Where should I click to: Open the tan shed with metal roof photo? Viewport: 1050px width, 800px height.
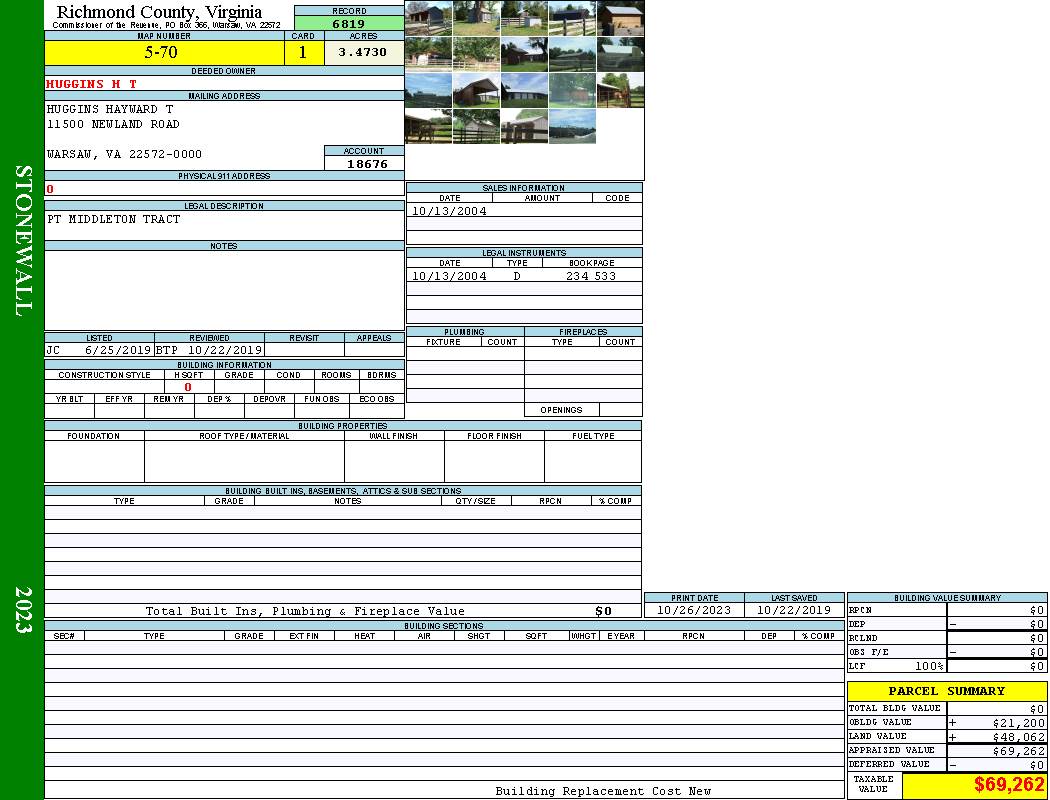coord(620,18)
